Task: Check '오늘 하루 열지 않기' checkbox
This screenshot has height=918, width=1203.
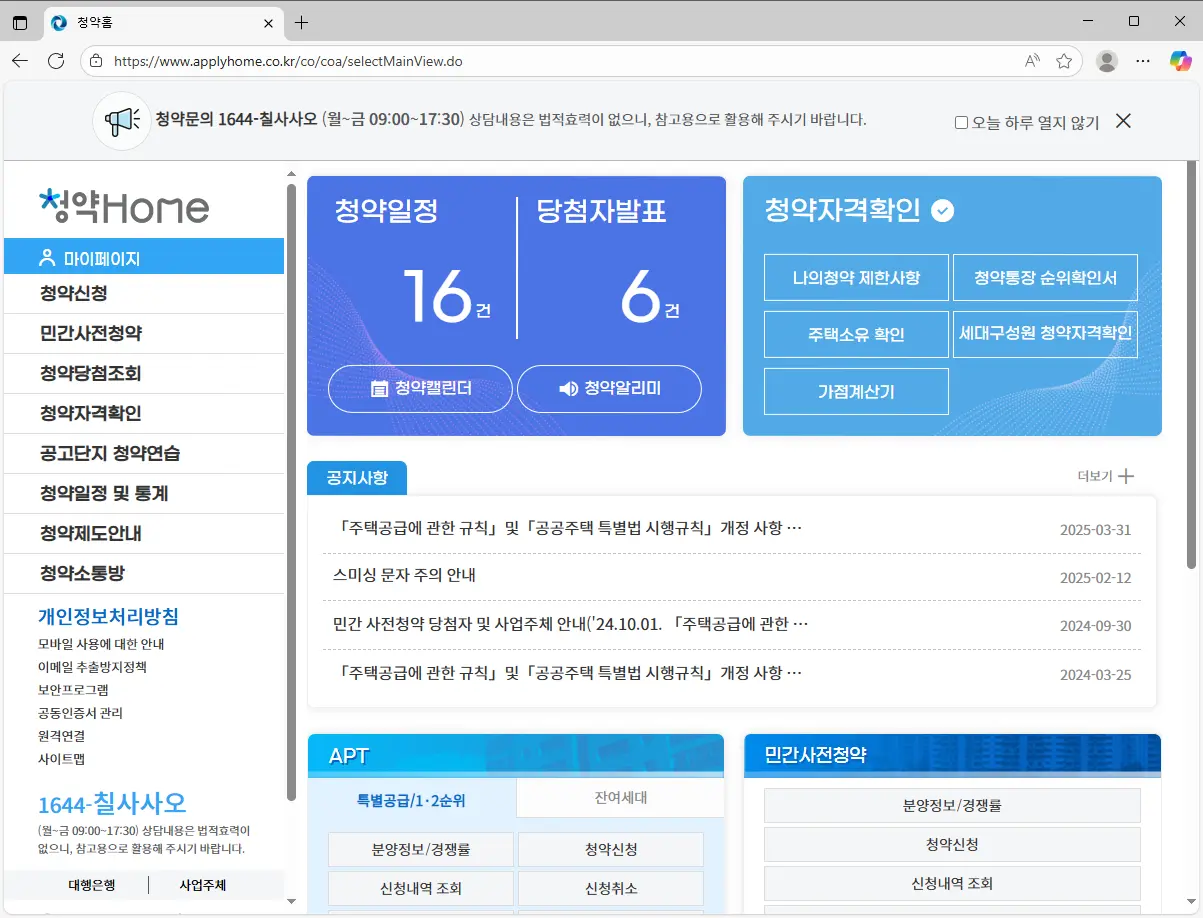Action: coord(961,123)
